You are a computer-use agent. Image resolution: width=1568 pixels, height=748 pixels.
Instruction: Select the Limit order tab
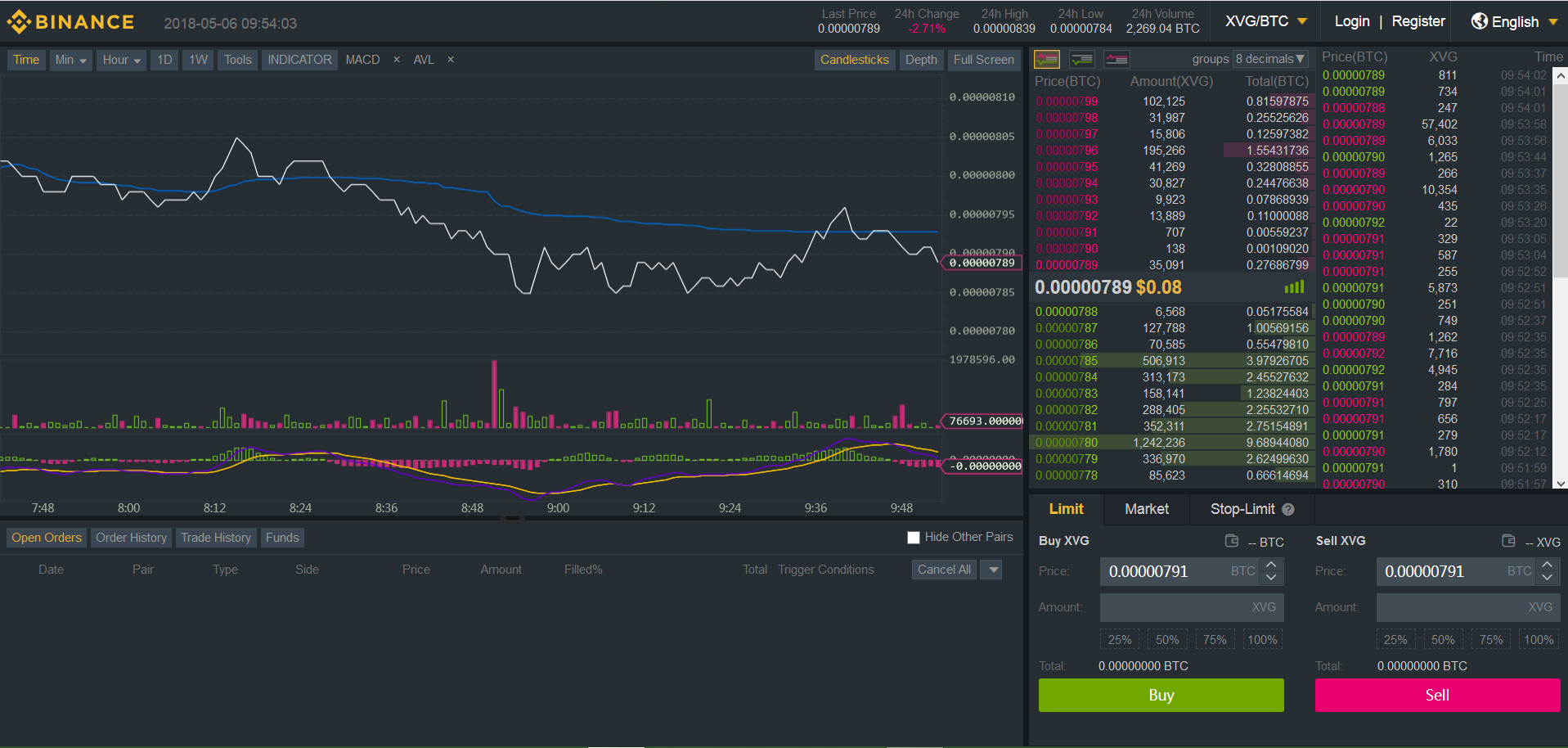click(1066, 509)
